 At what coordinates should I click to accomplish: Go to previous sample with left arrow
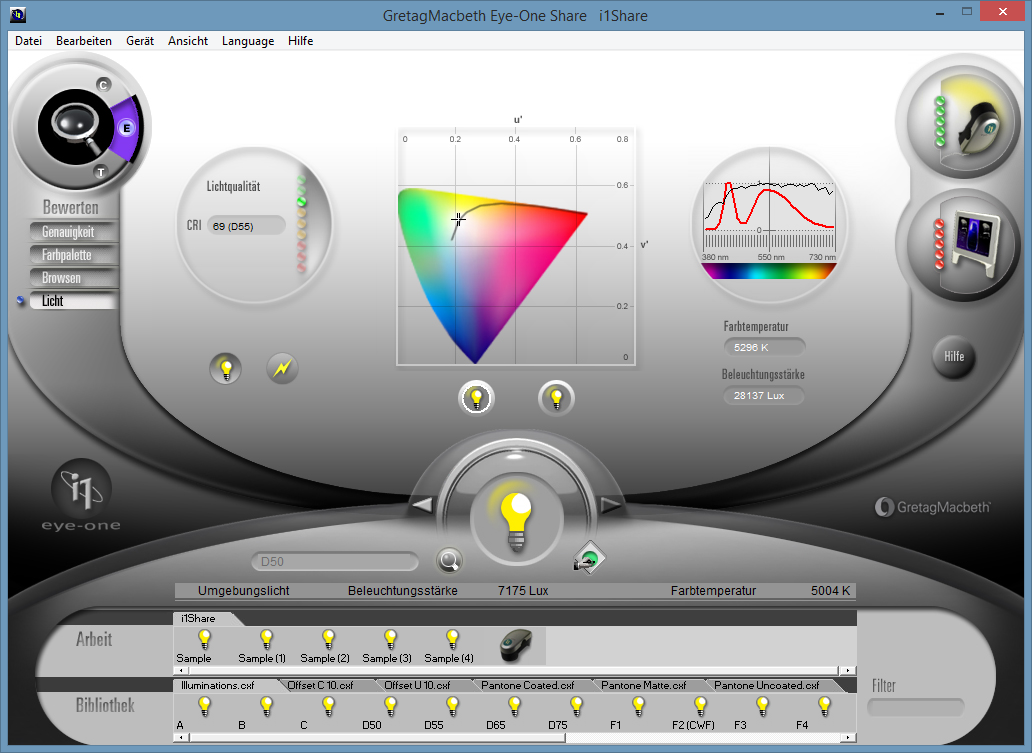[x=421, y=505]
